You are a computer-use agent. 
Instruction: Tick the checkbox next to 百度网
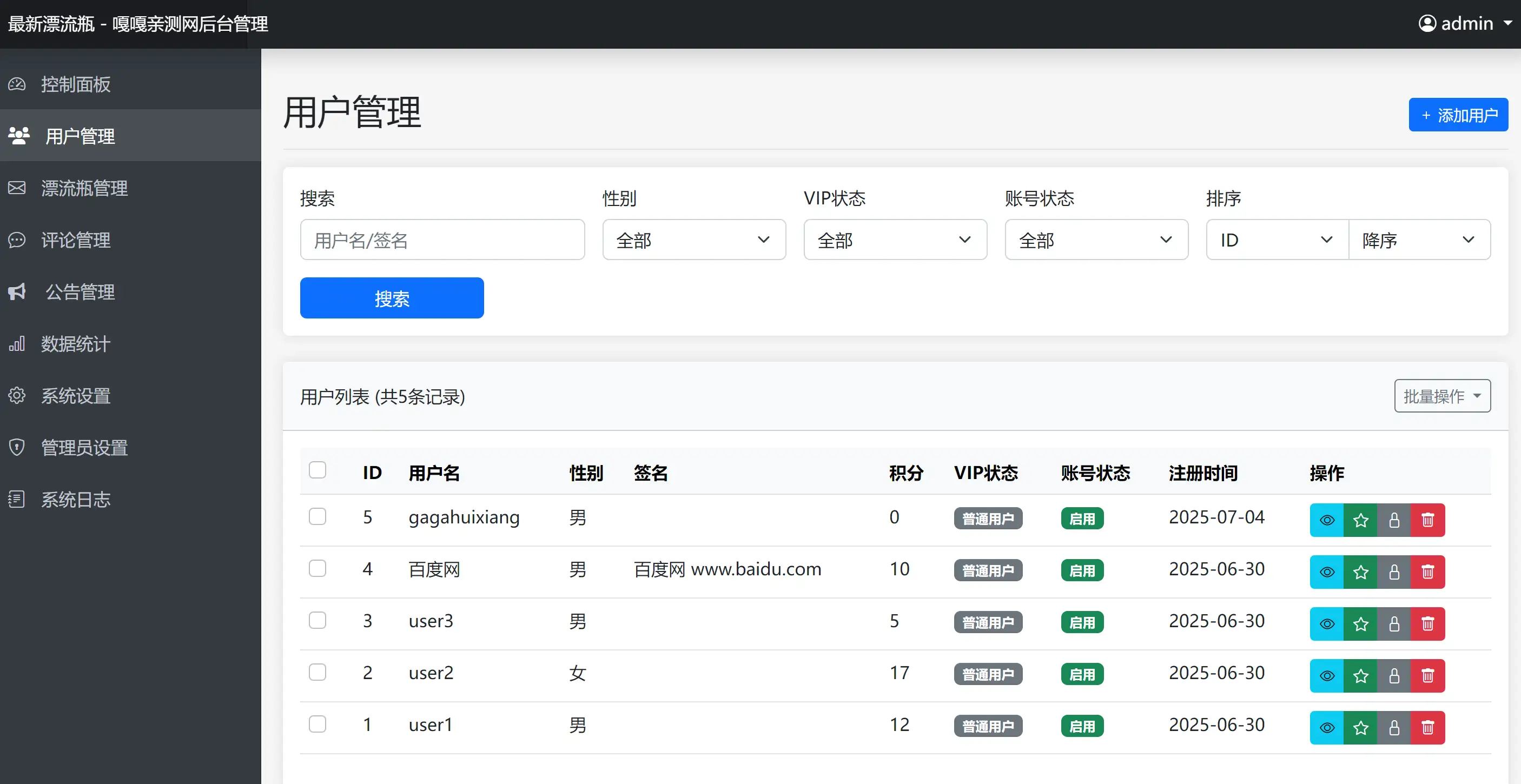point(318,568)
